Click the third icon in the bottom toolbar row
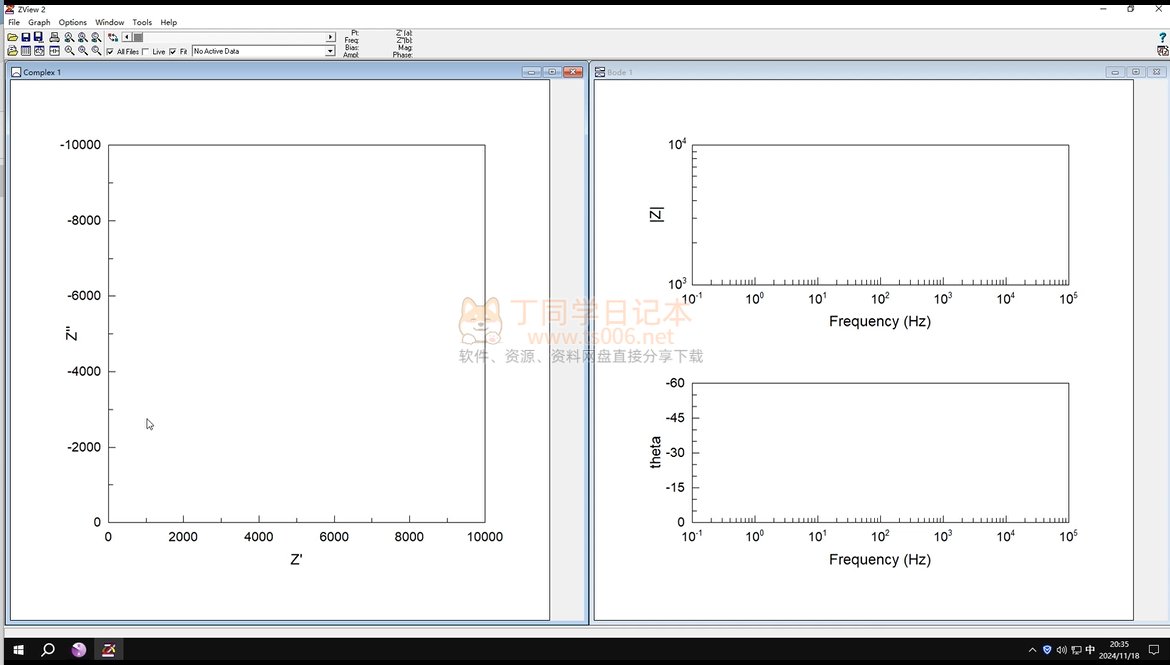Viewport: 1170px width, 665px height. point(39,51)
